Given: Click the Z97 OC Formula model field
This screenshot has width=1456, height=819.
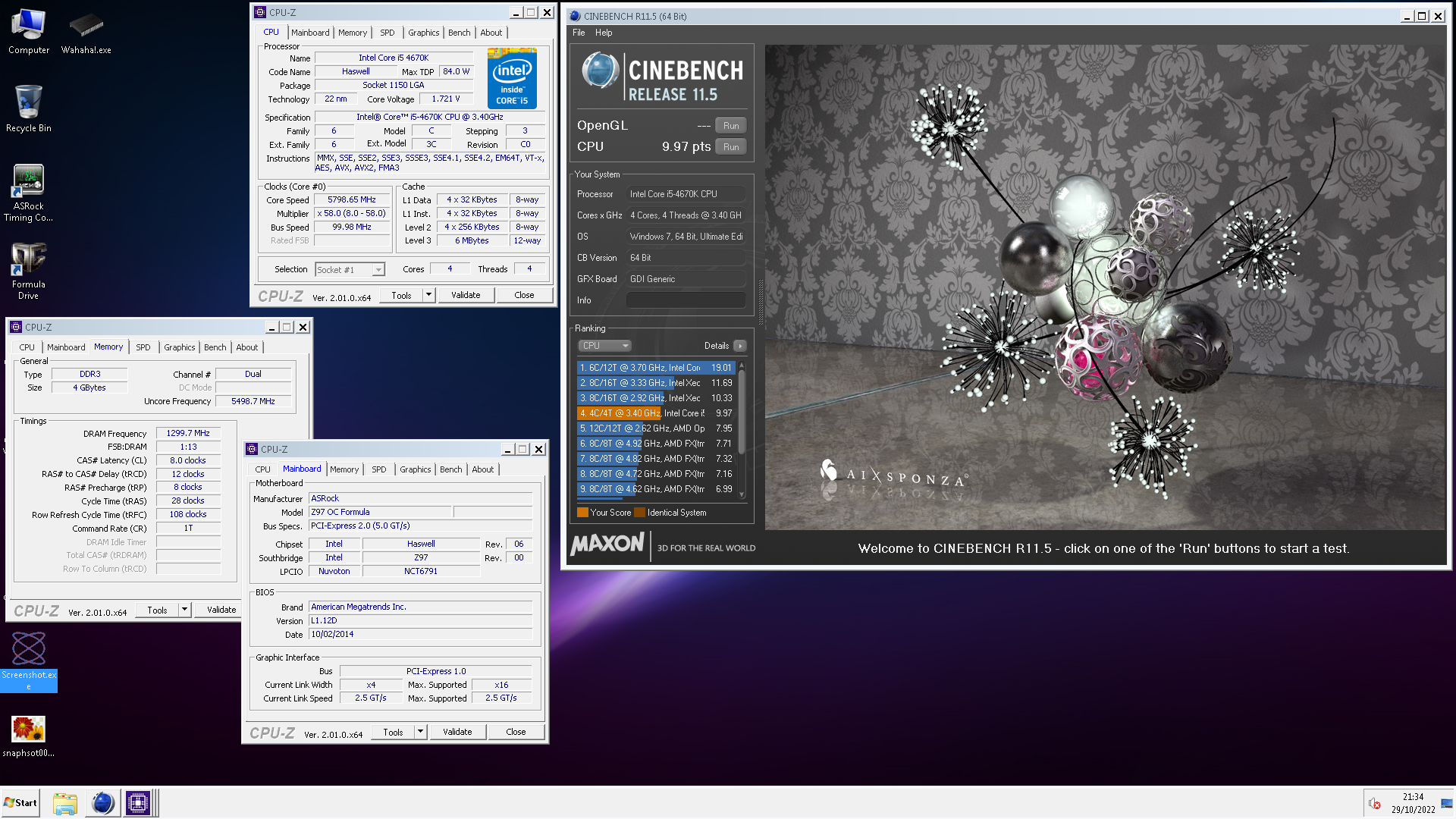Looking at the screenshot, I should pyautogui.click(x=381, y=512).
